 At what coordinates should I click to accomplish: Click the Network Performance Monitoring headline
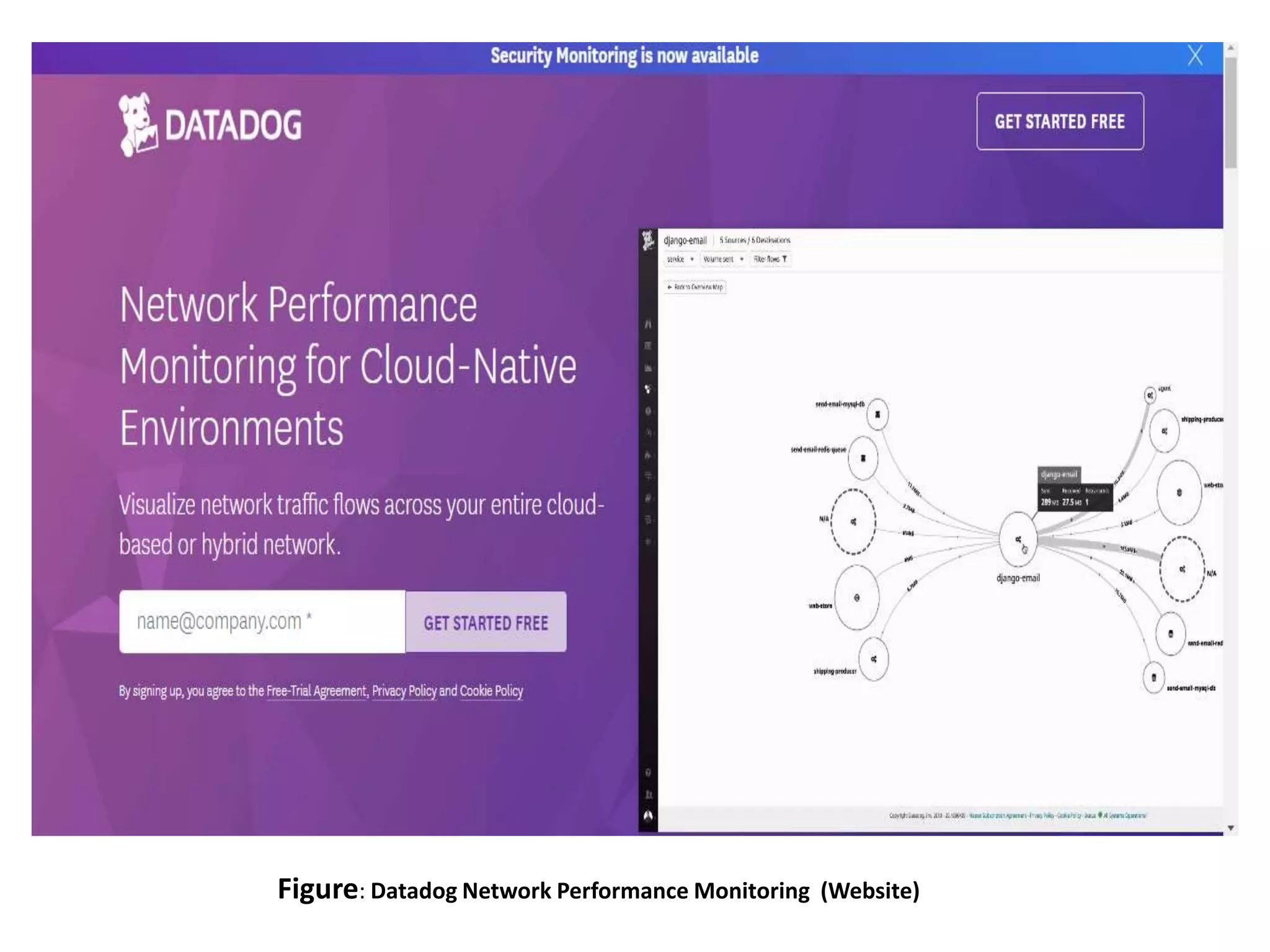(348, 365)
